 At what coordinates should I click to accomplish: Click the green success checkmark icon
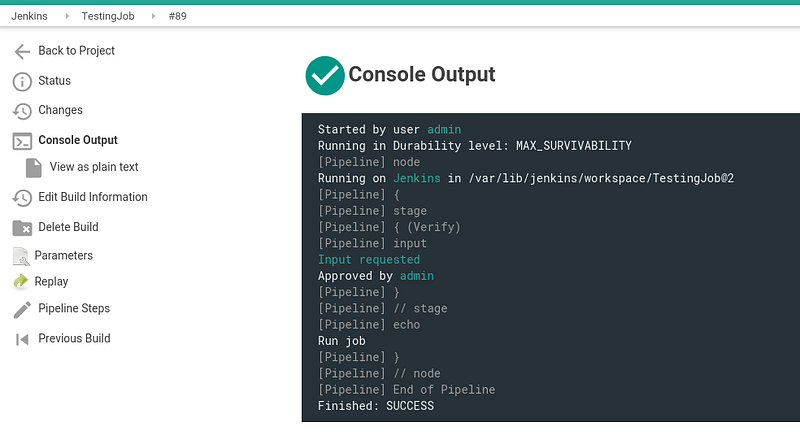click(325, 75)
